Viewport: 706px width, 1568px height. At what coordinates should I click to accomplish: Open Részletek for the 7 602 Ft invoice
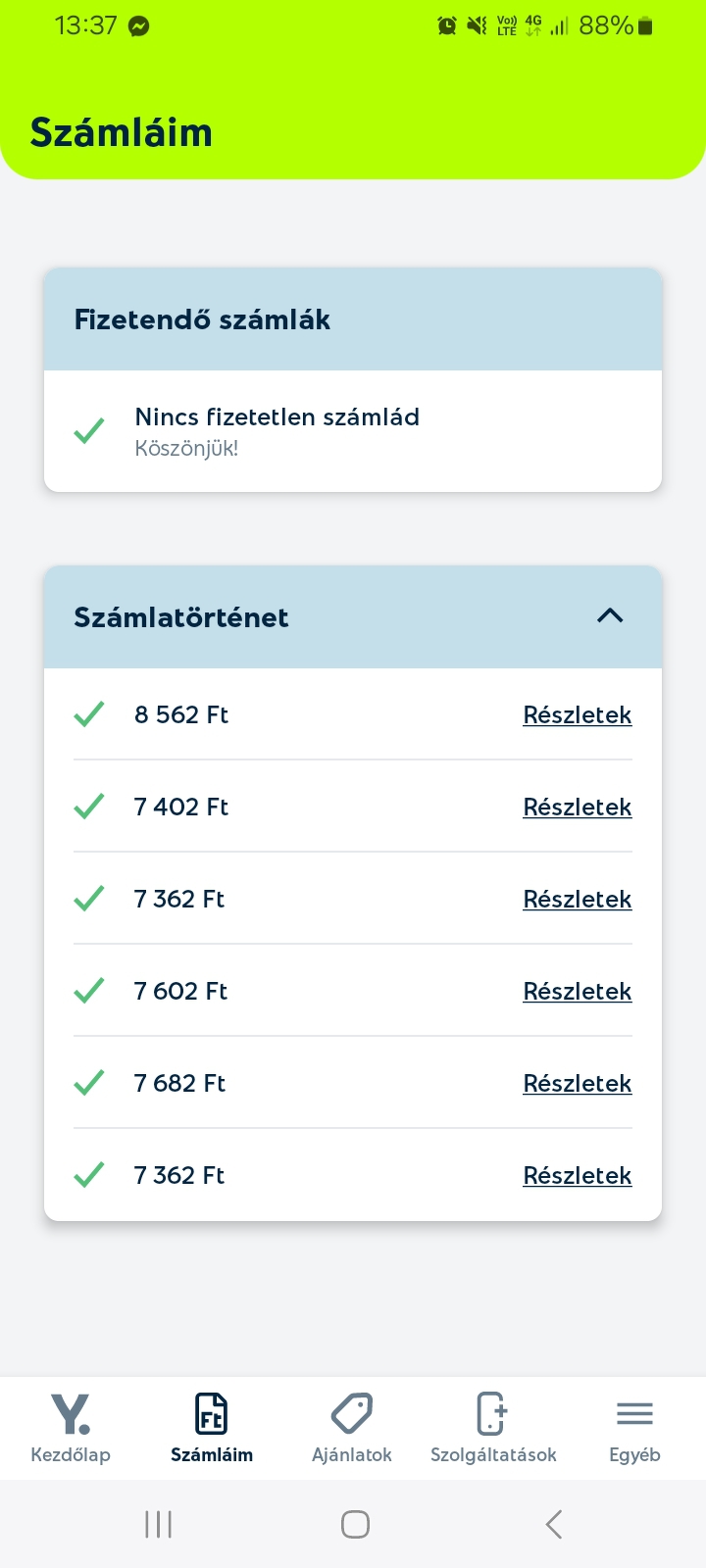[578, 992]
